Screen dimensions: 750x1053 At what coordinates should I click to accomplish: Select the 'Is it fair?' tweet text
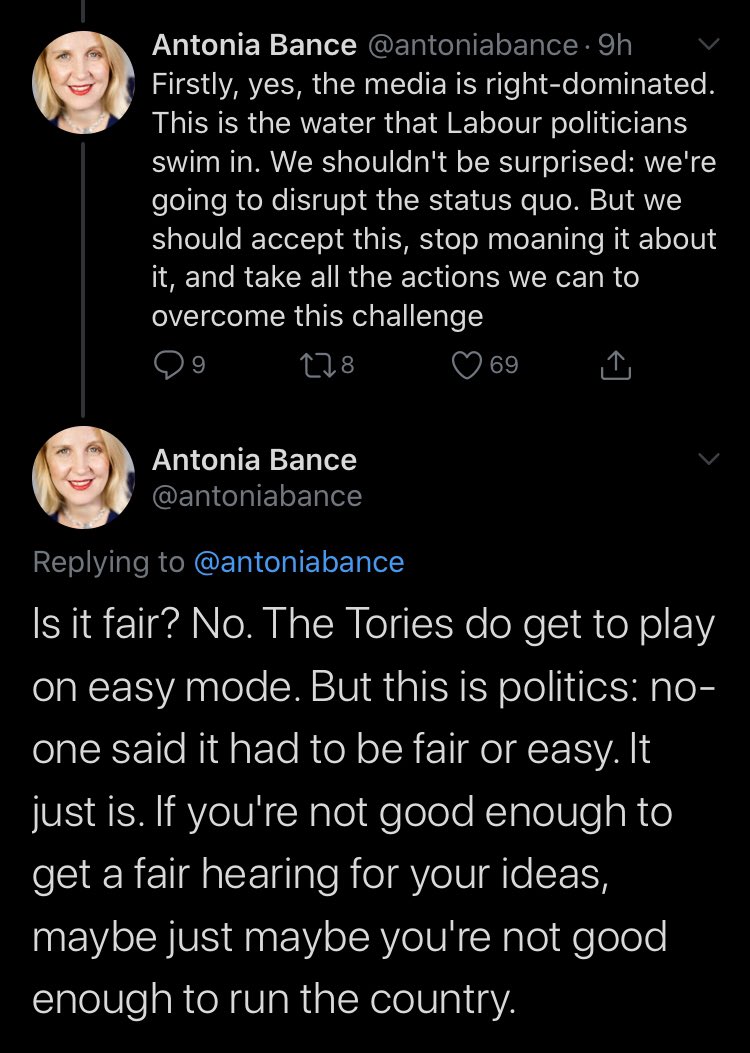point(374,811)
